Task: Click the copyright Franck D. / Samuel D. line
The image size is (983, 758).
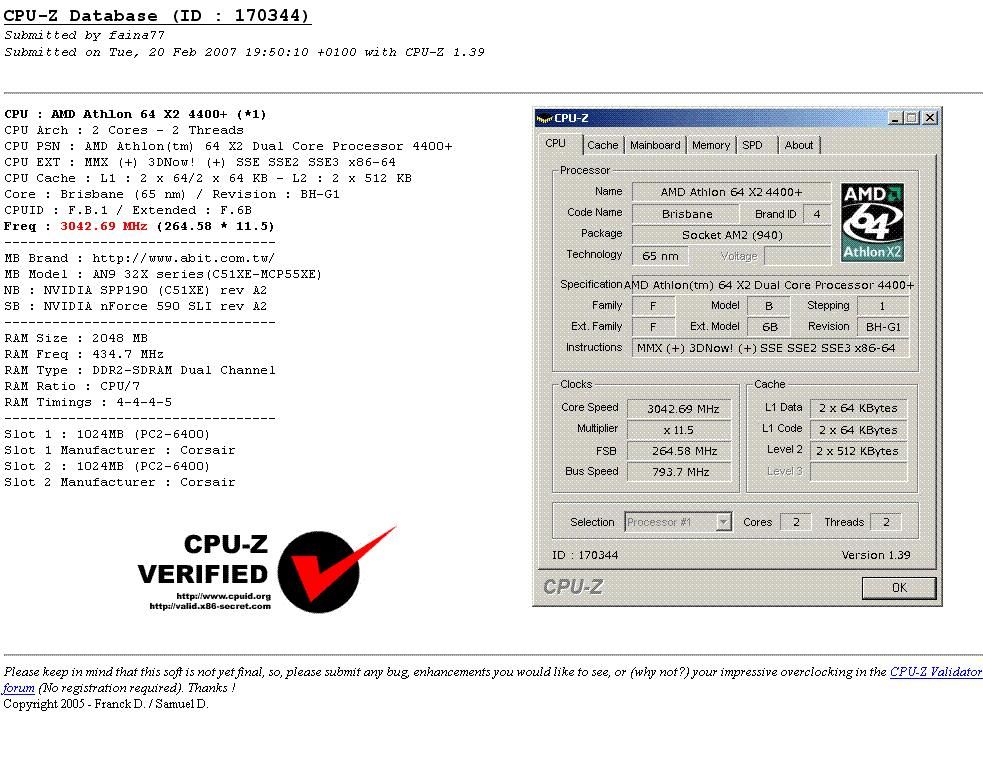Action: pyautogui.click(x=106, y=703)
